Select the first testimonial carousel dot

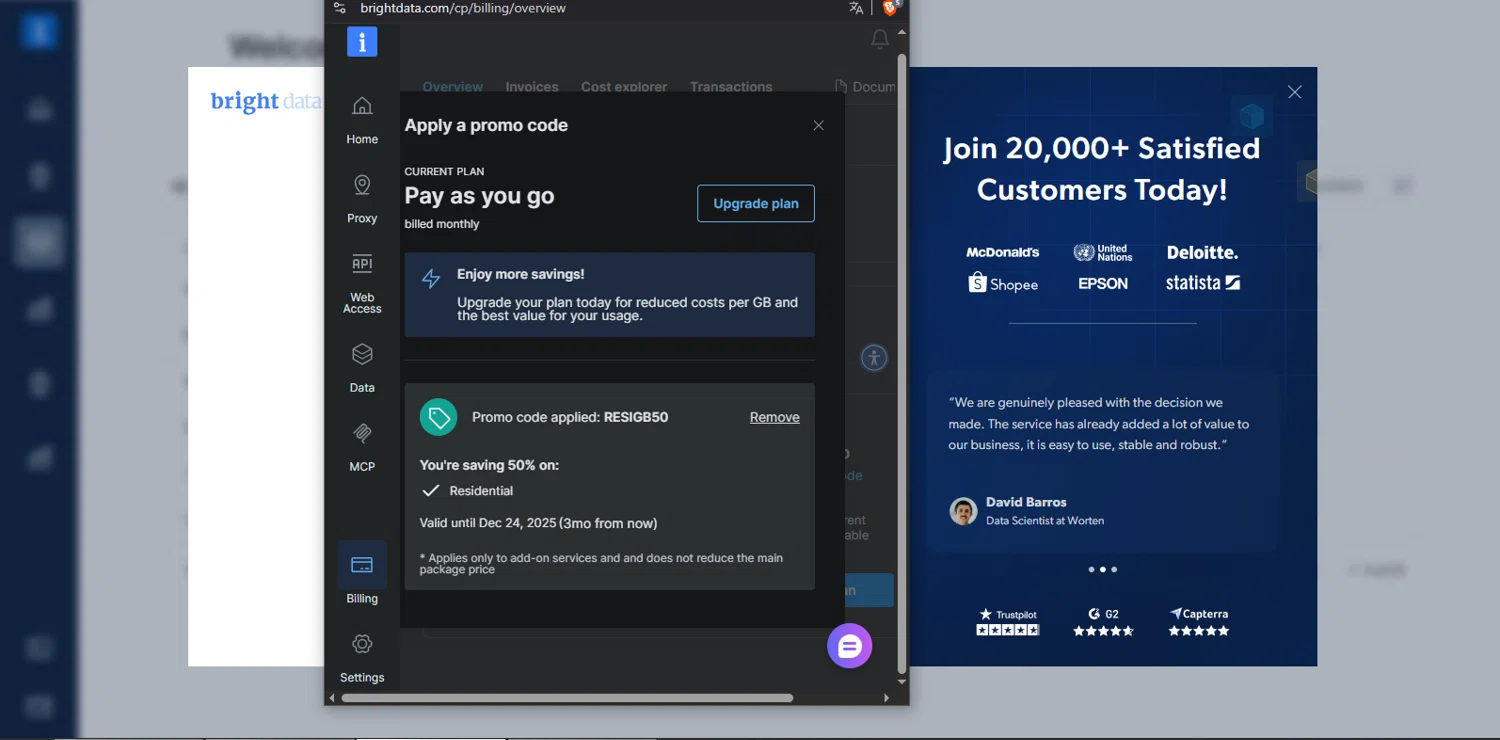point(1091,569)
